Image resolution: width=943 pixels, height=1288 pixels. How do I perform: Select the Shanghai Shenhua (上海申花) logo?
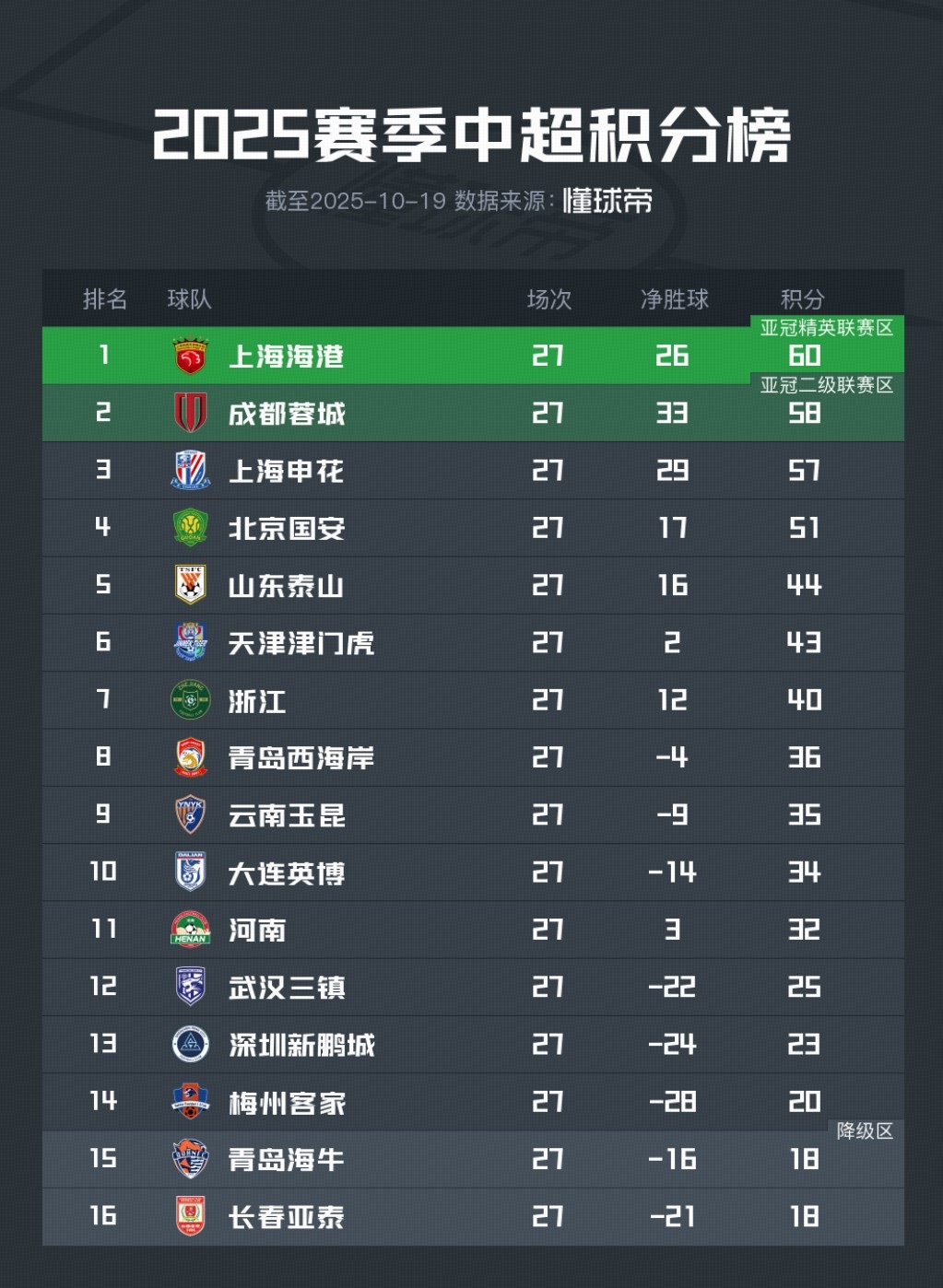click(x=191, y=470)
